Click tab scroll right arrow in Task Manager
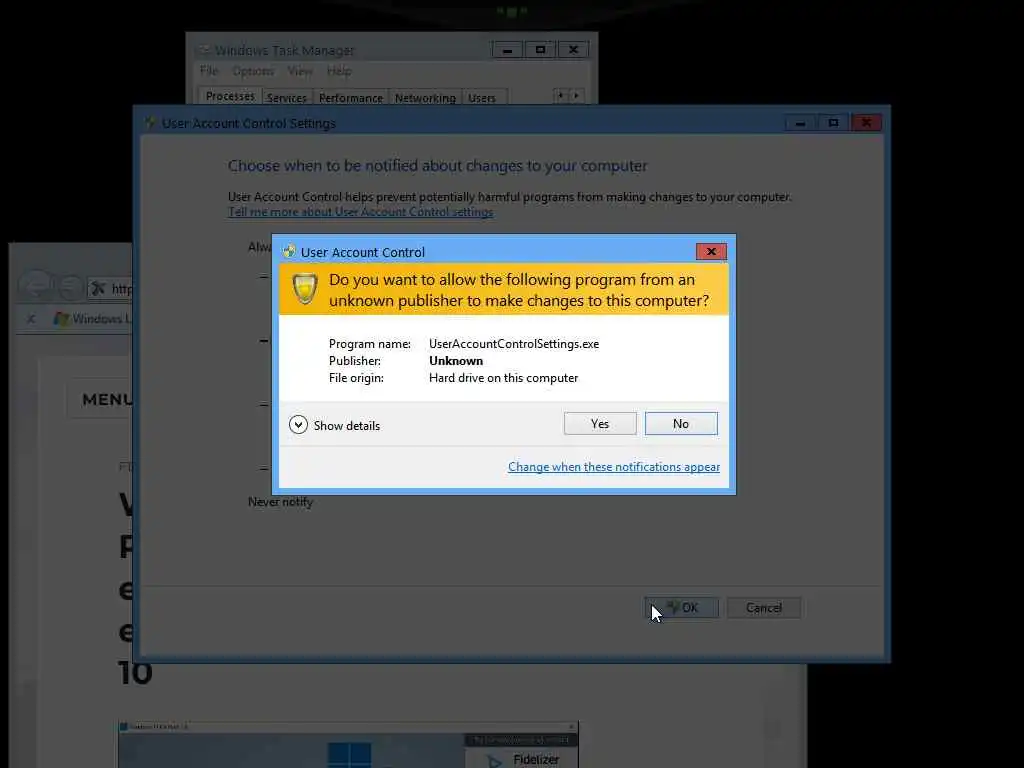 (576, 96)
